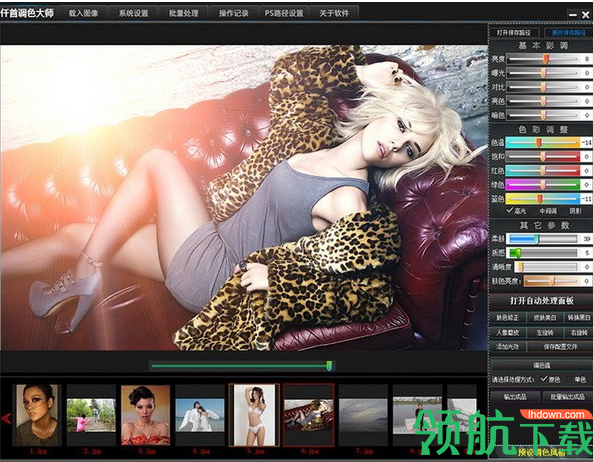Click 打开自动处理面板 button

542,301
